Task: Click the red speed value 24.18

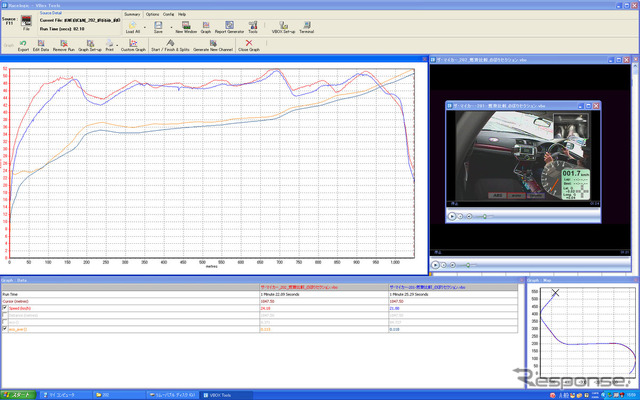Action: tap(265, 308)
